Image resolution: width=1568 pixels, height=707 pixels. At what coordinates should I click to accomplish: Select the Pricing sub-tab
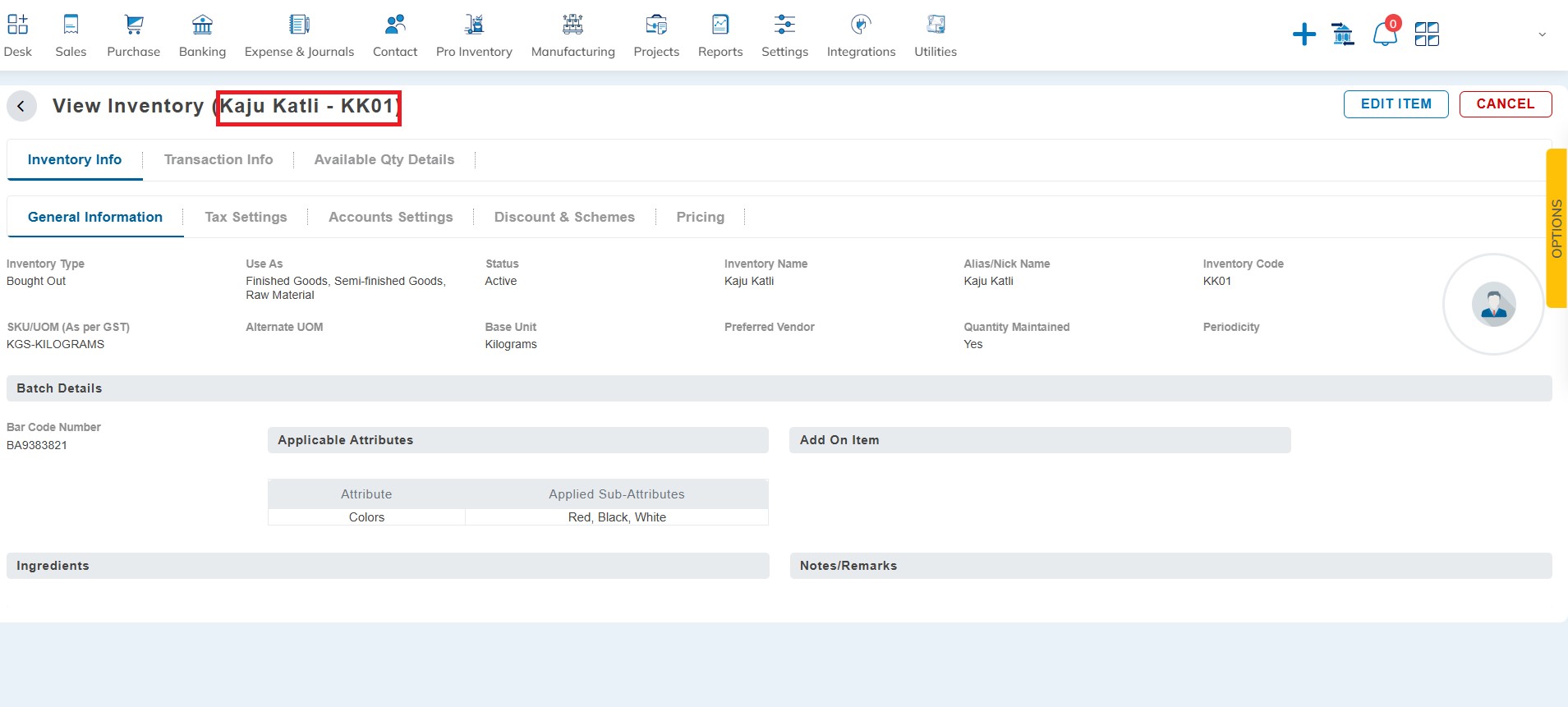click(701, 218)
